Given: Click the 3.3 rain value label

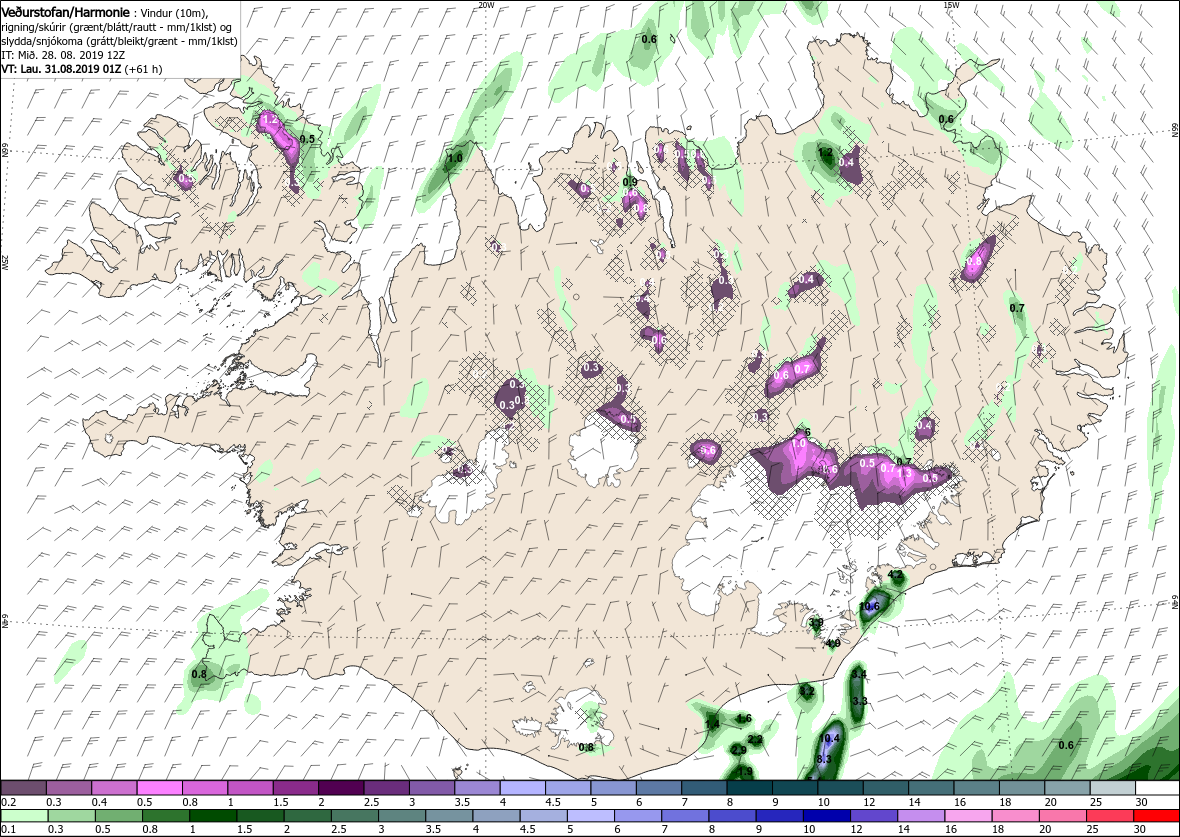Looking at the screenshot, I should tap(860, 701).
